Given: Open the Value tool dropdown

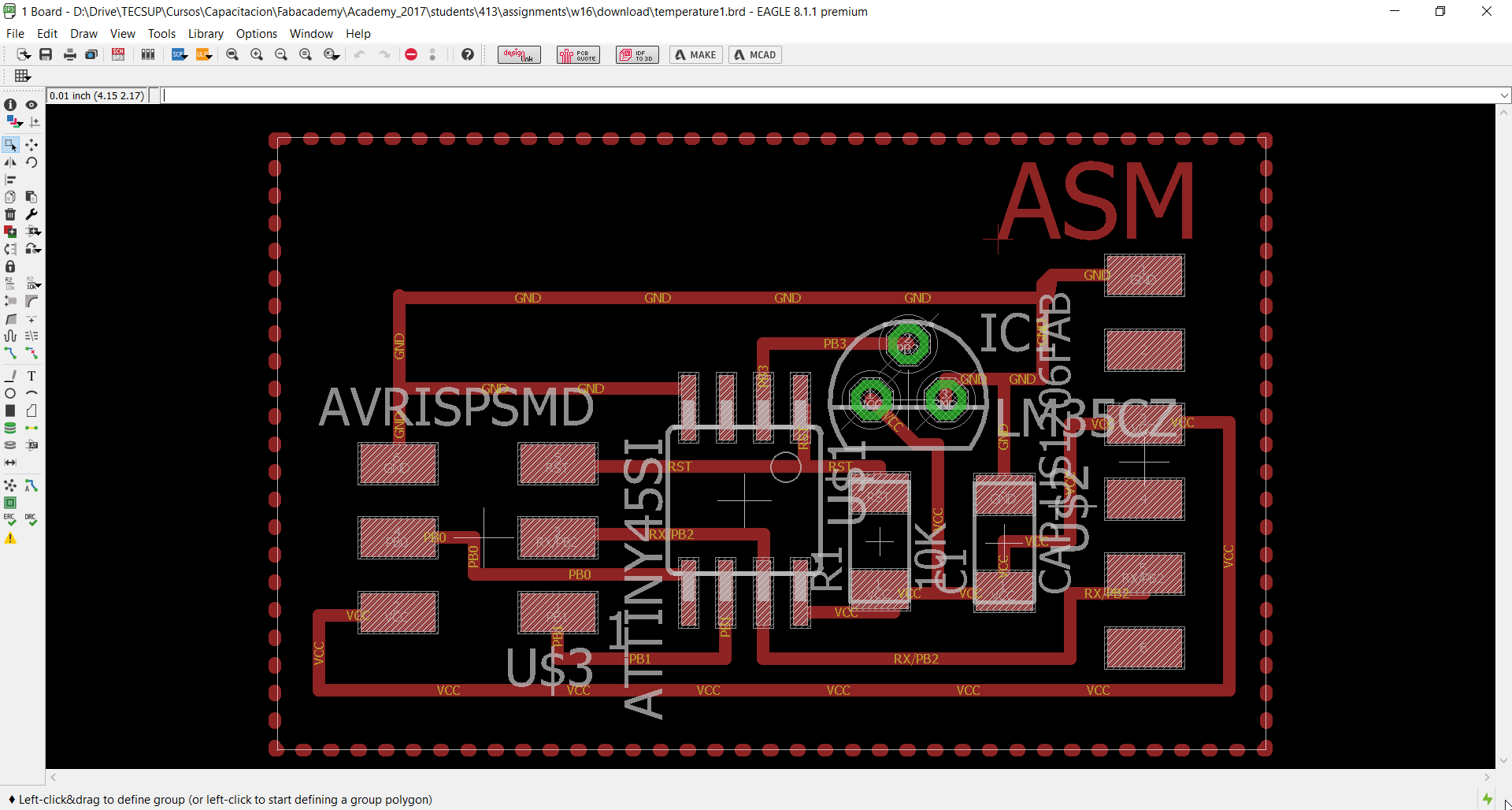Looking at the screenshot, I should tap(33, 284).
